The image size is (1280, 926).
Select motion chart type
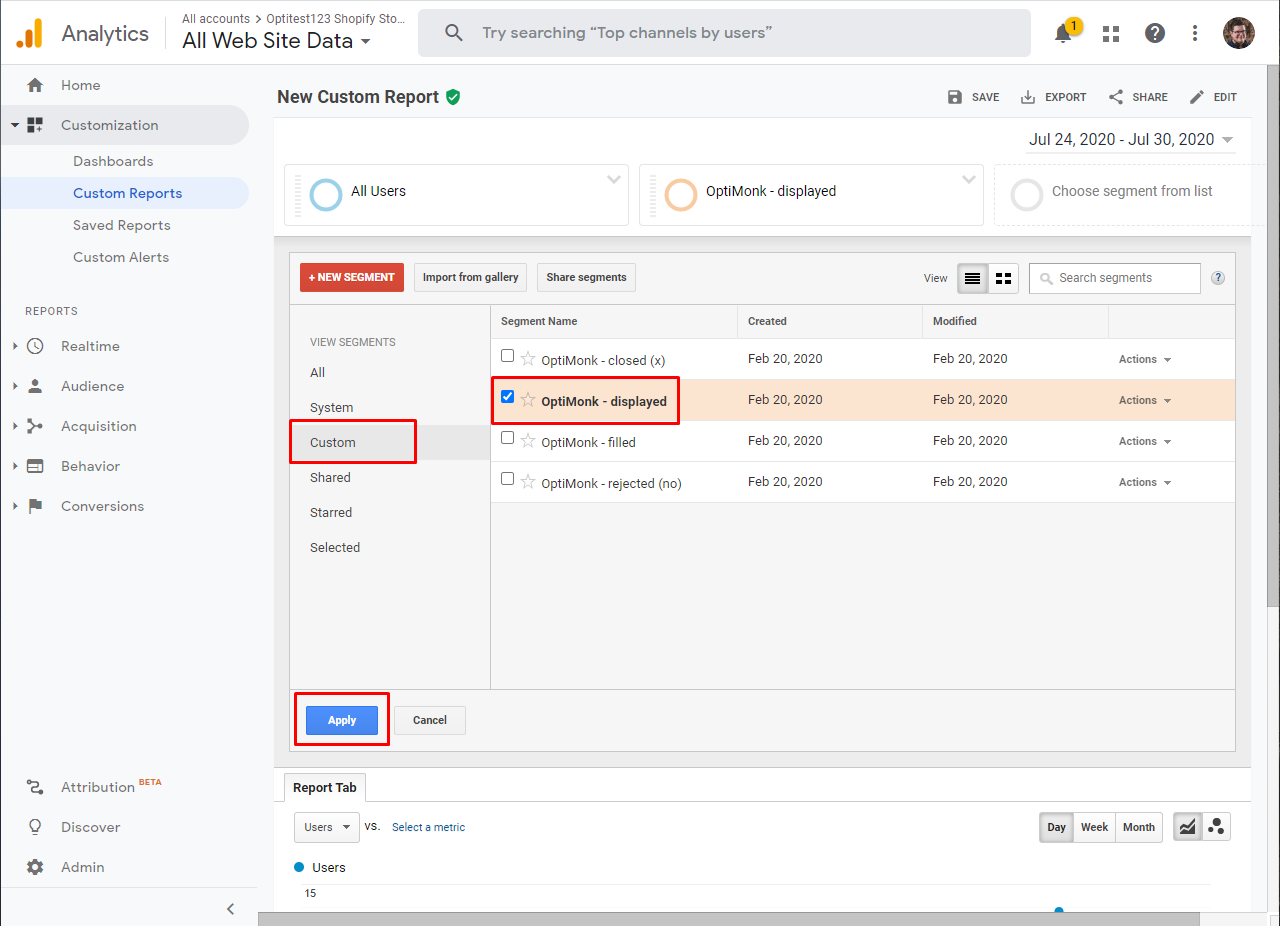coord(1216,827)
